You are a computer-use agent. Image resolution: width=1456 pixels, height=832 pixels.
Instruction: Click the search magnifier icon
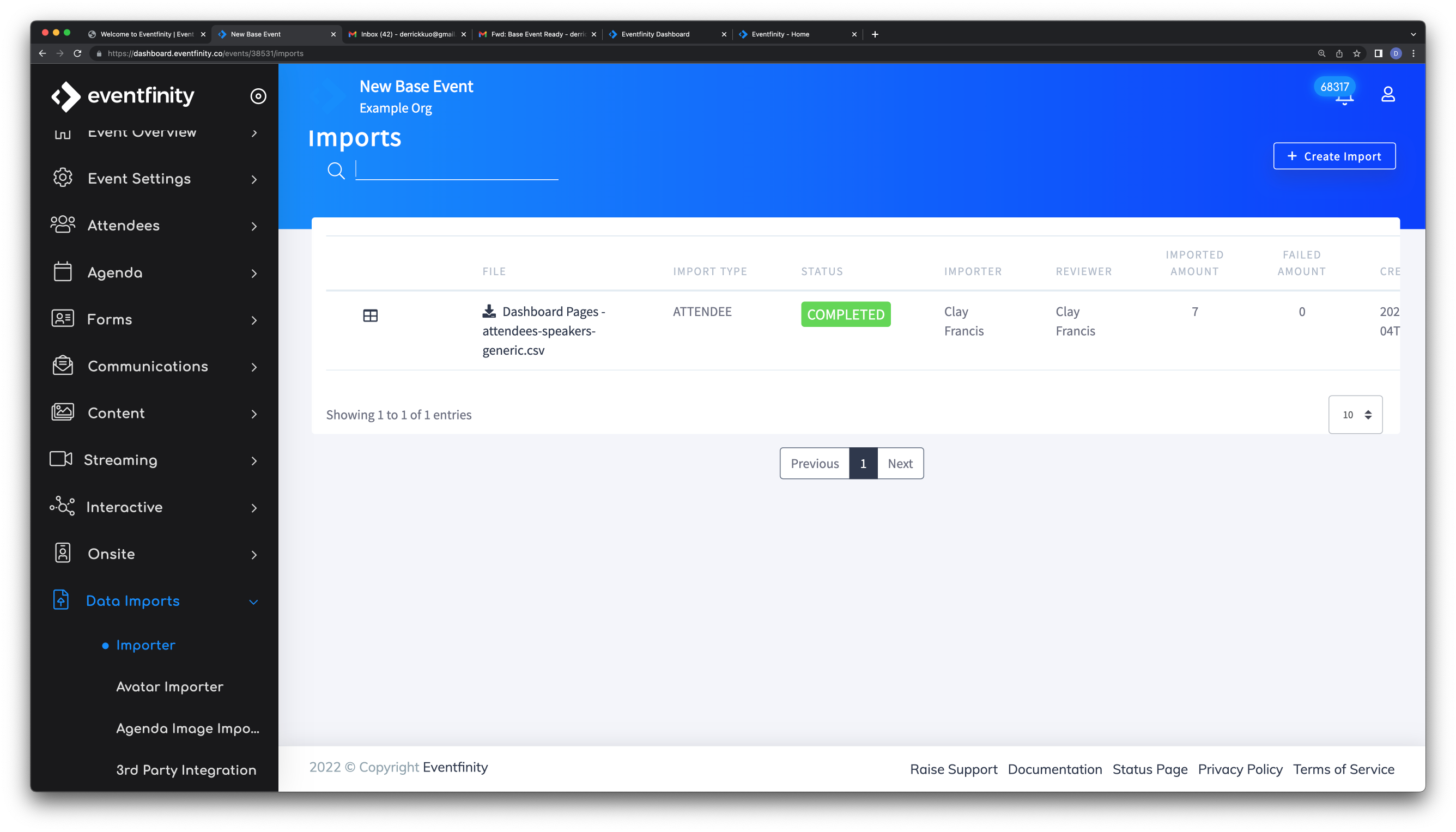[x=336, y=171]
